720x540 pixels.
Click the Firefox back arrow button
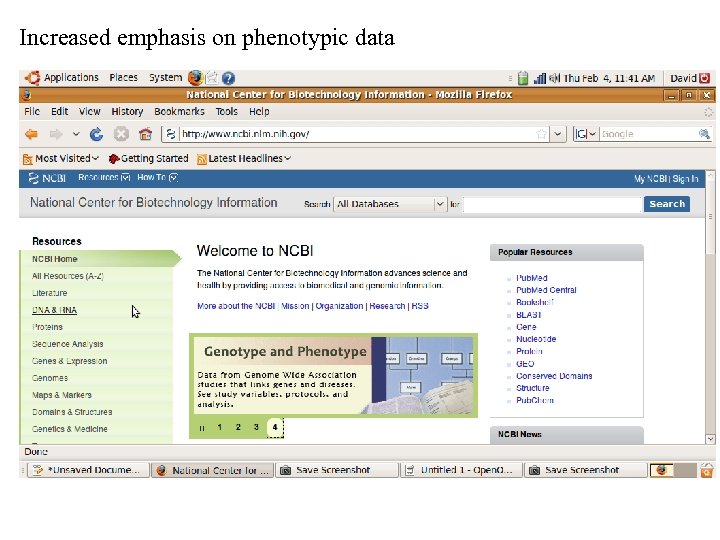31,134
